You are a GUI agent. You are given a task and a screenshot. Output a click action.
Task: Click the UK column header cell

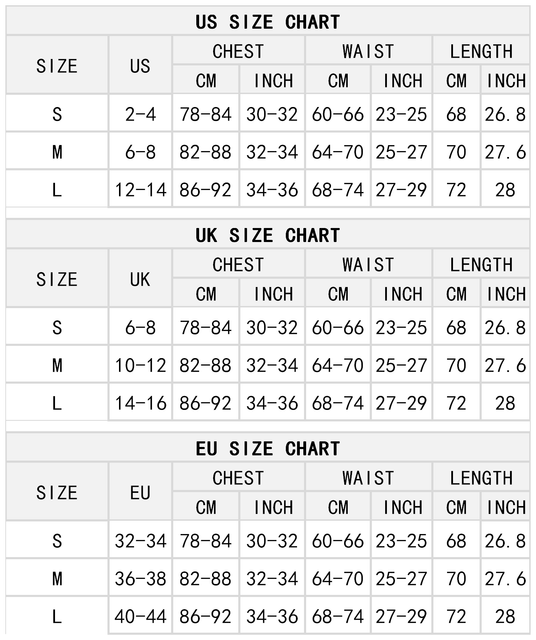click(140, 279)
